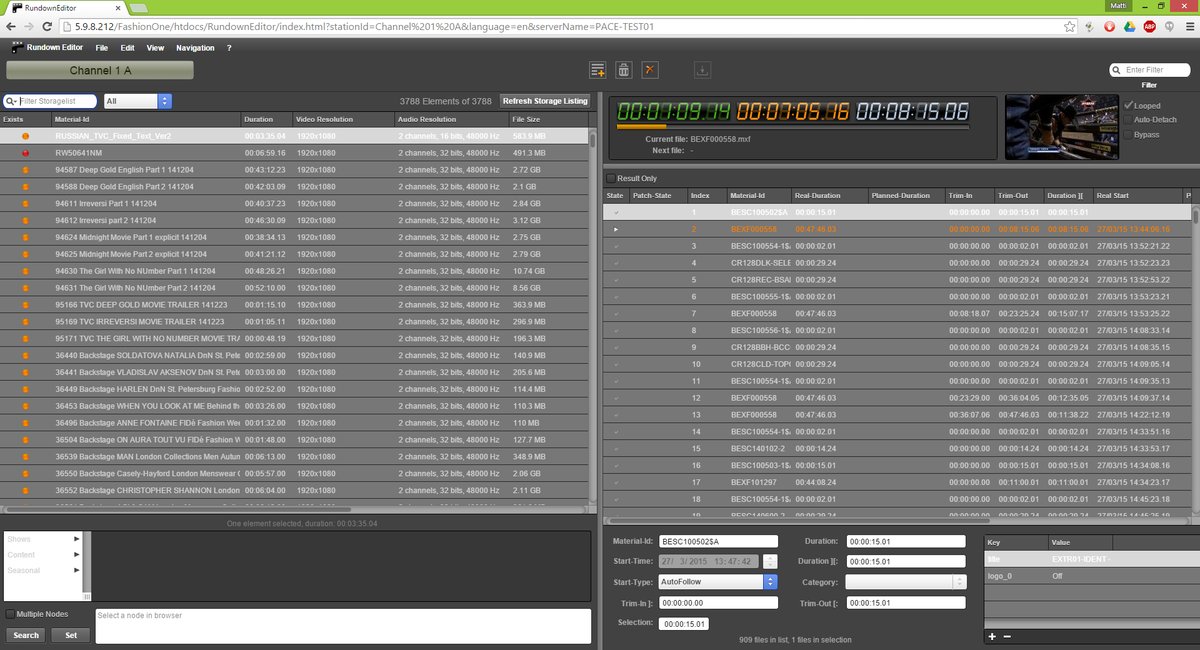Viewport: 1200px width, 650px height.
Task: Click the Trim-Out input field
Action: point(906,603)
